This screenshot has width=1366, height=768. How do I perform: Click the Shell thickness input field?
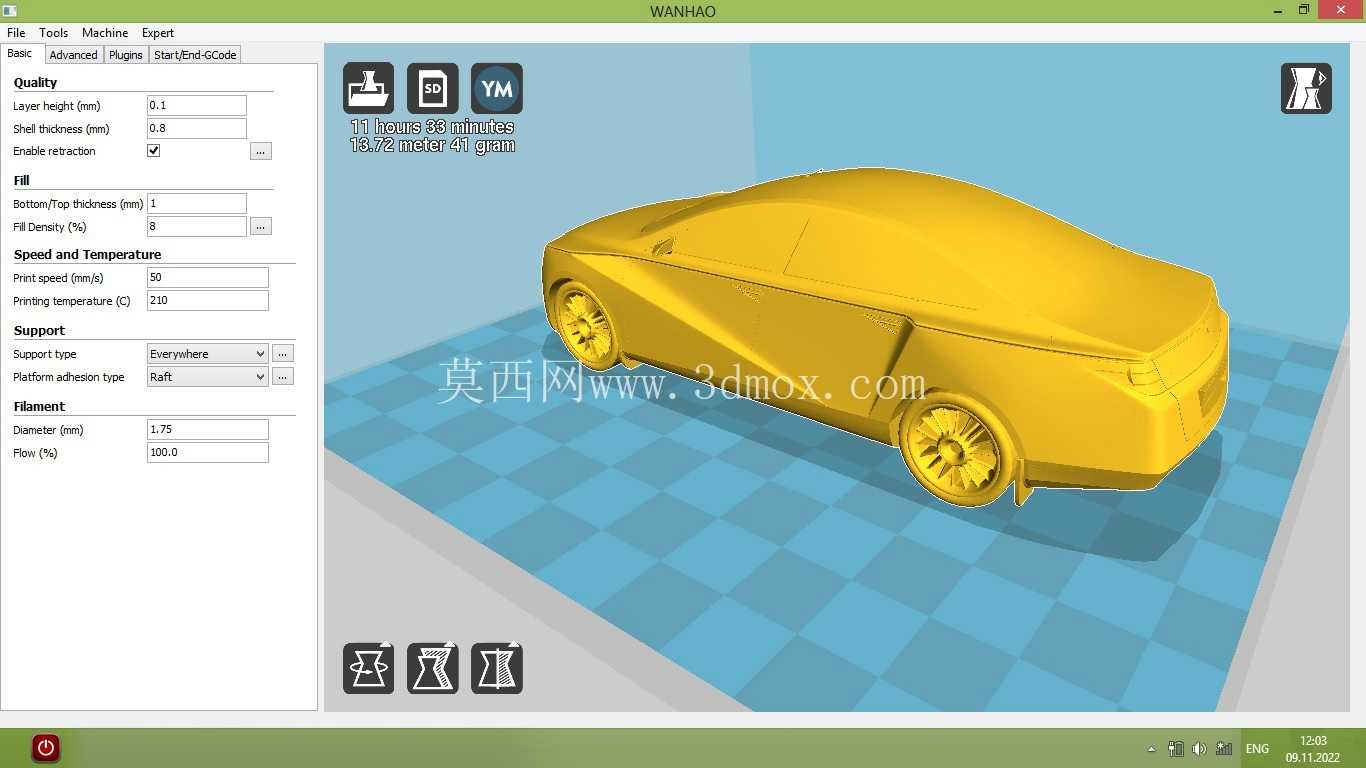(x=197, y=129)
